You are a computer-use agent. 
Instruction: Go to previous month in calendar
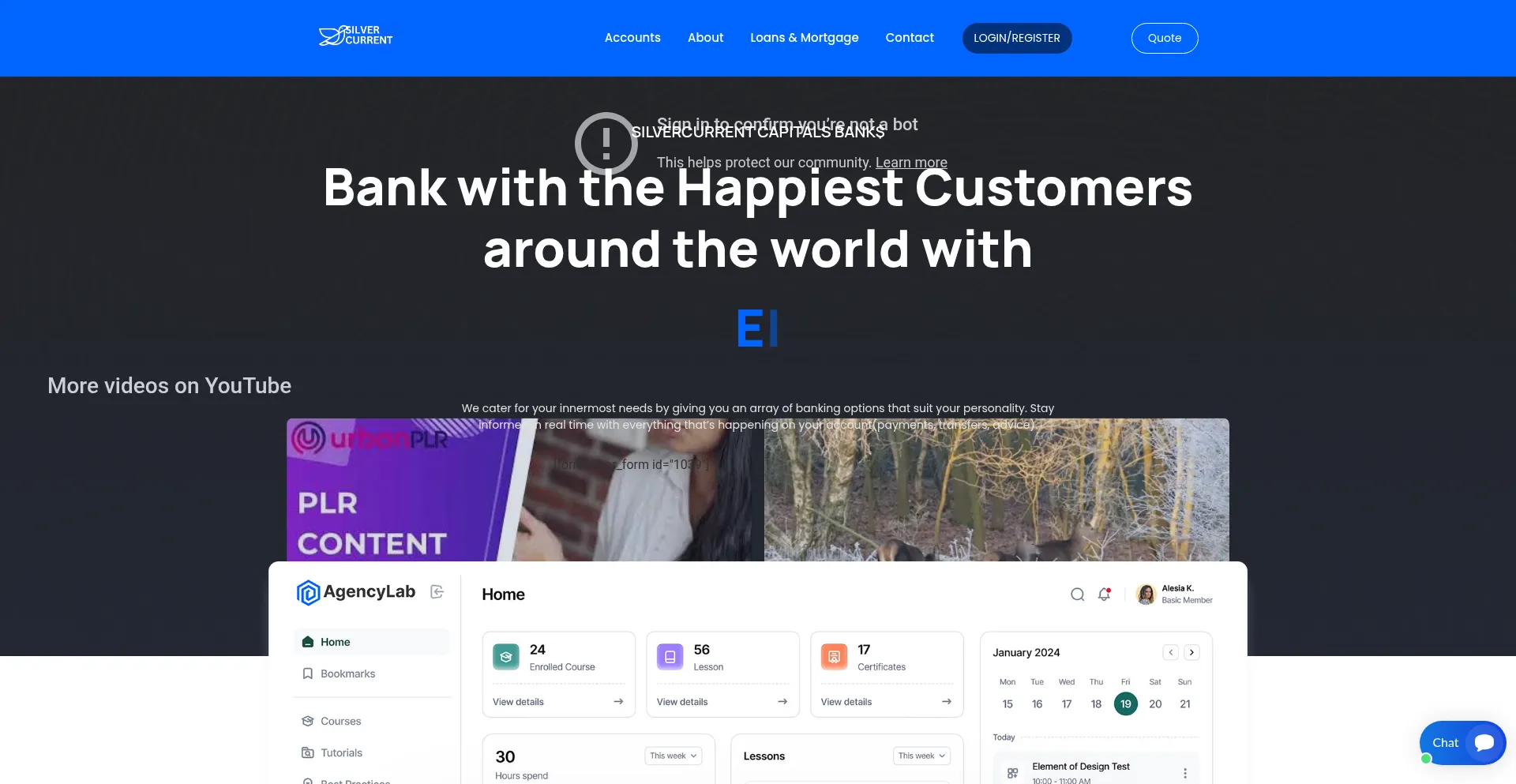(1171, 652)
